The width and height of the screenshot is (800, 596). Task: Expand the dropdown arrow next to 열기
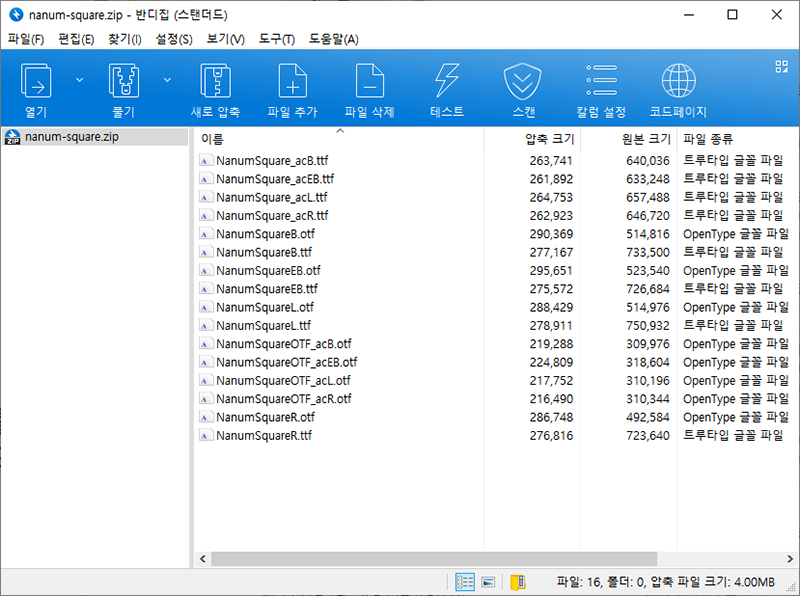80,80
